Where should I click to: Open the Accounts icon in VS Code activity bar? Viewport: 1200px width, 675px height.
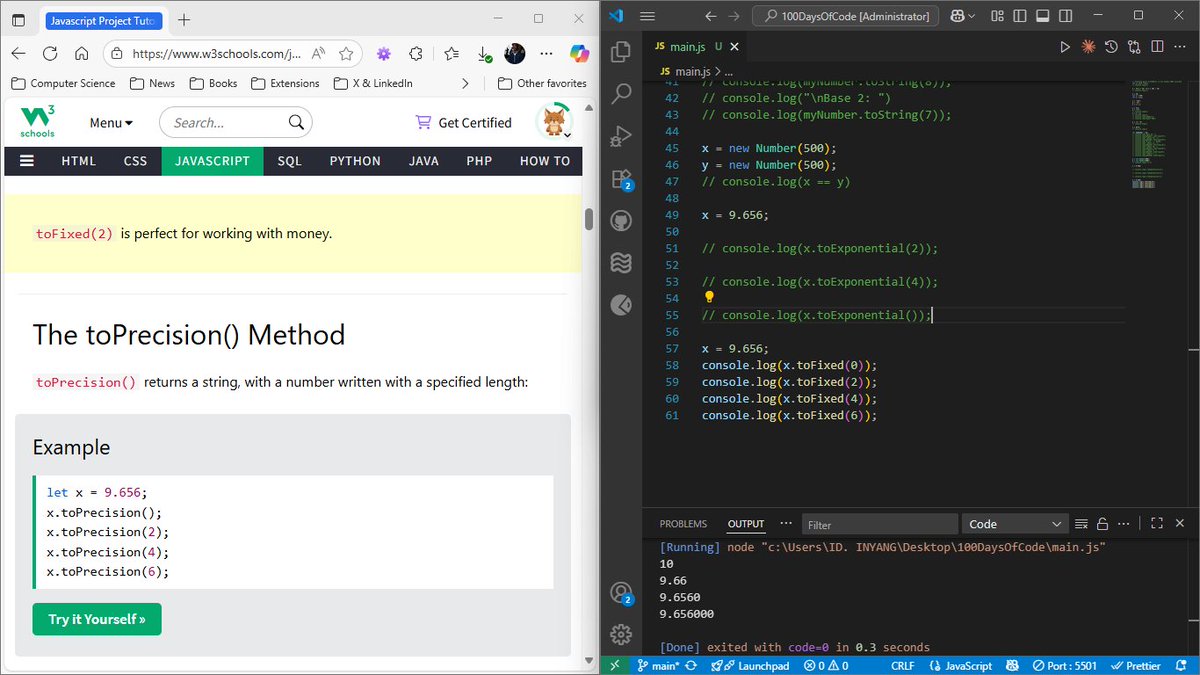point(621,592)
